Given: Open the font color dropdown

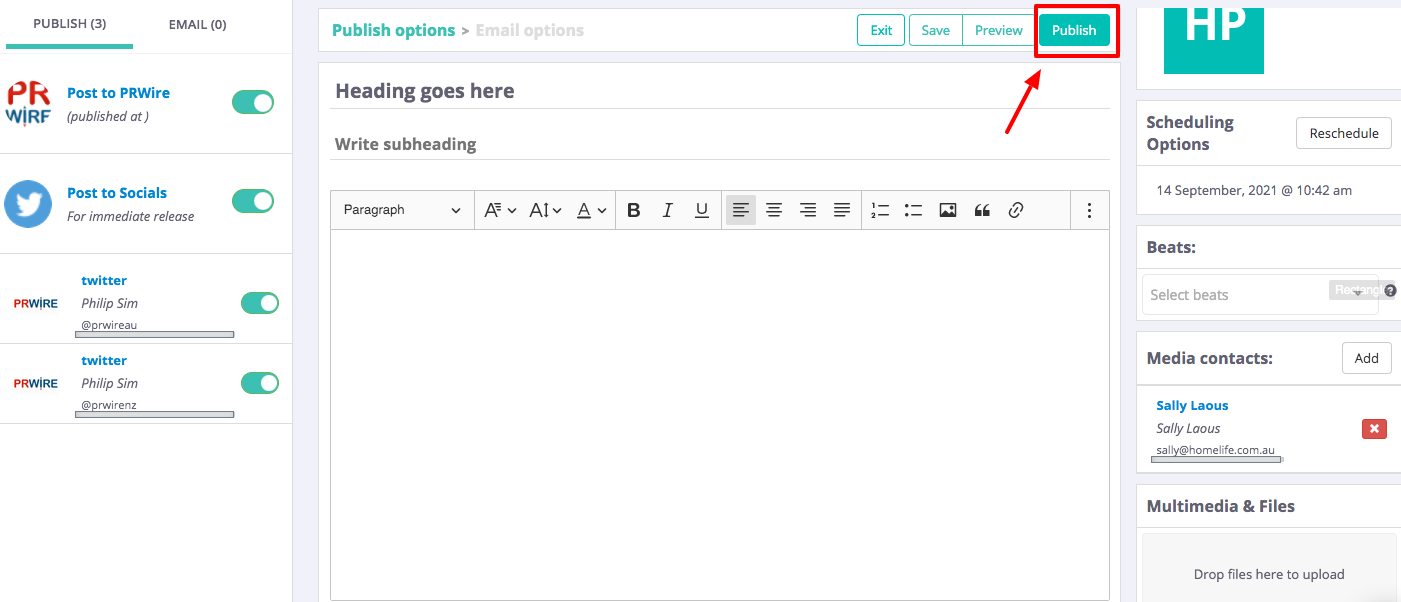Looking at the screenshot, I should pyautogui.click(x=592, y=210).
